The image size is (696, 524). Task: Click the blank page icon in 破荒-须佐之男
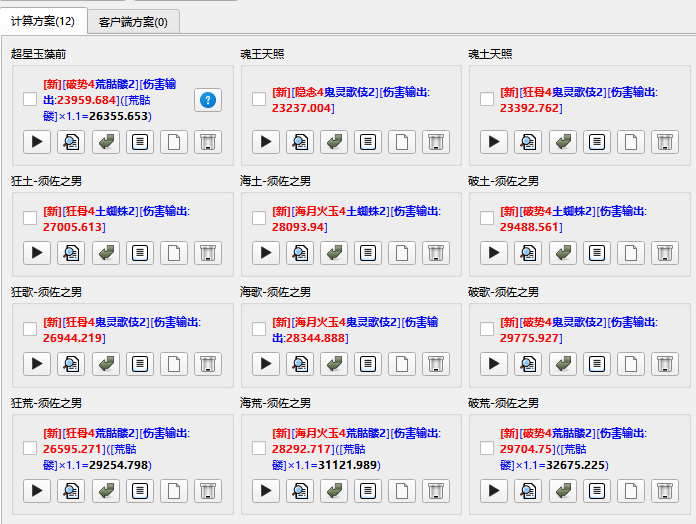[x=631, y=491]
